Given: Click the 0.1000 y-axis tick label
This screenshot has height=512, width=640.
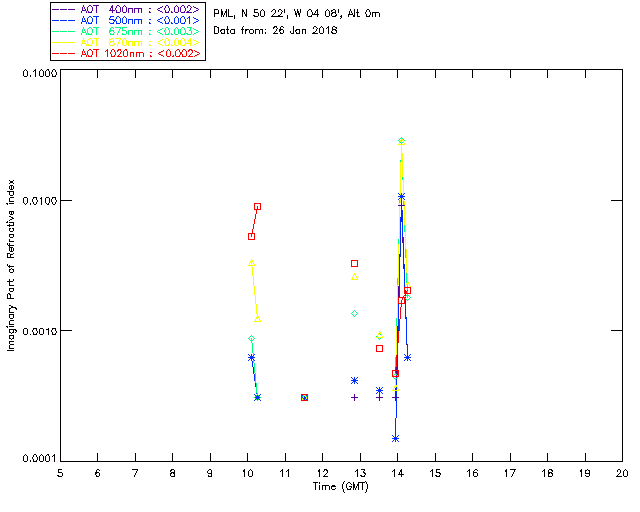Looking at the screenshot, I should tap(40, 73).
